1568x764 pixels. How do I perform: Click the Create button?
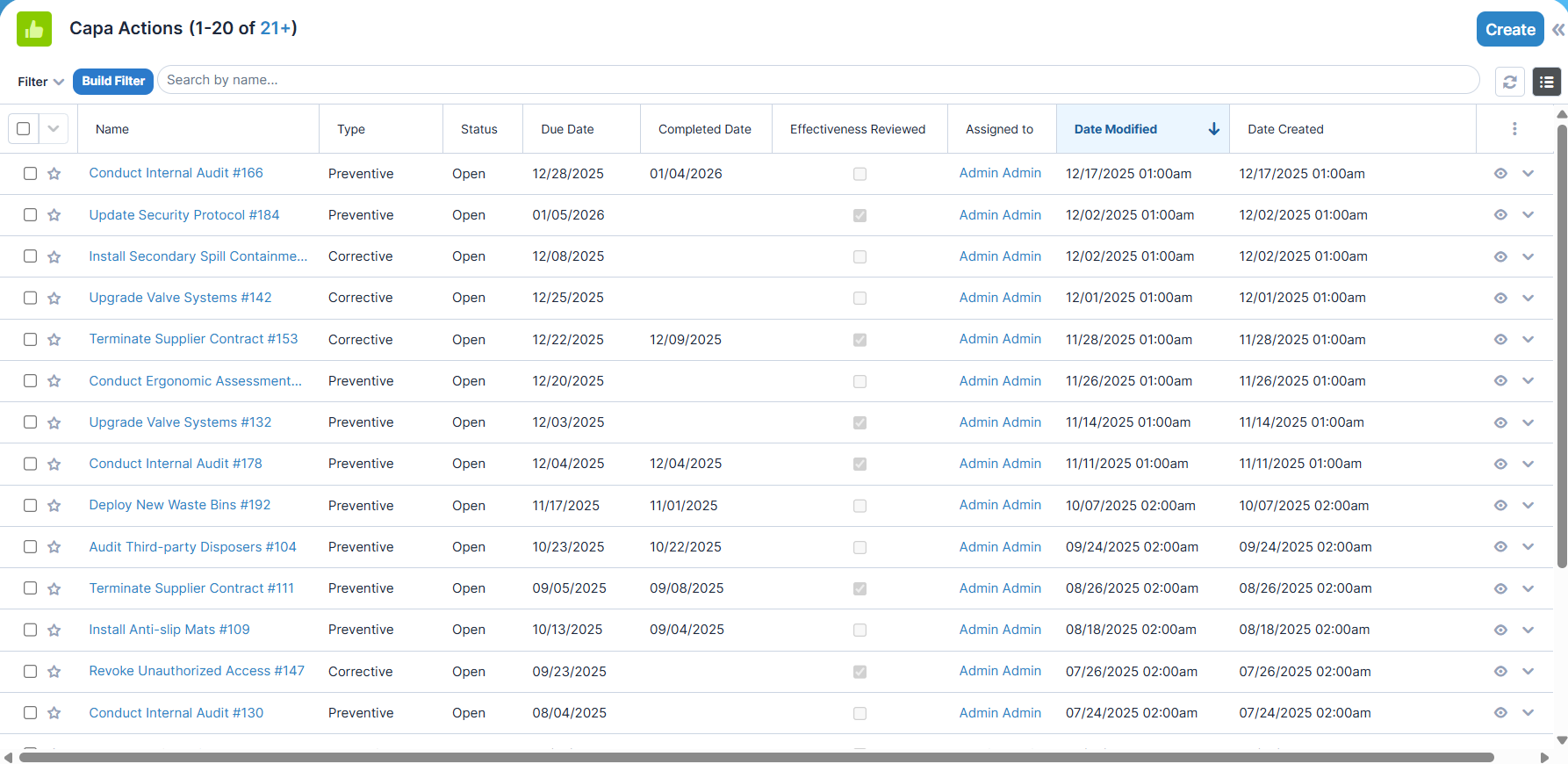click(x=1510, y=29)
